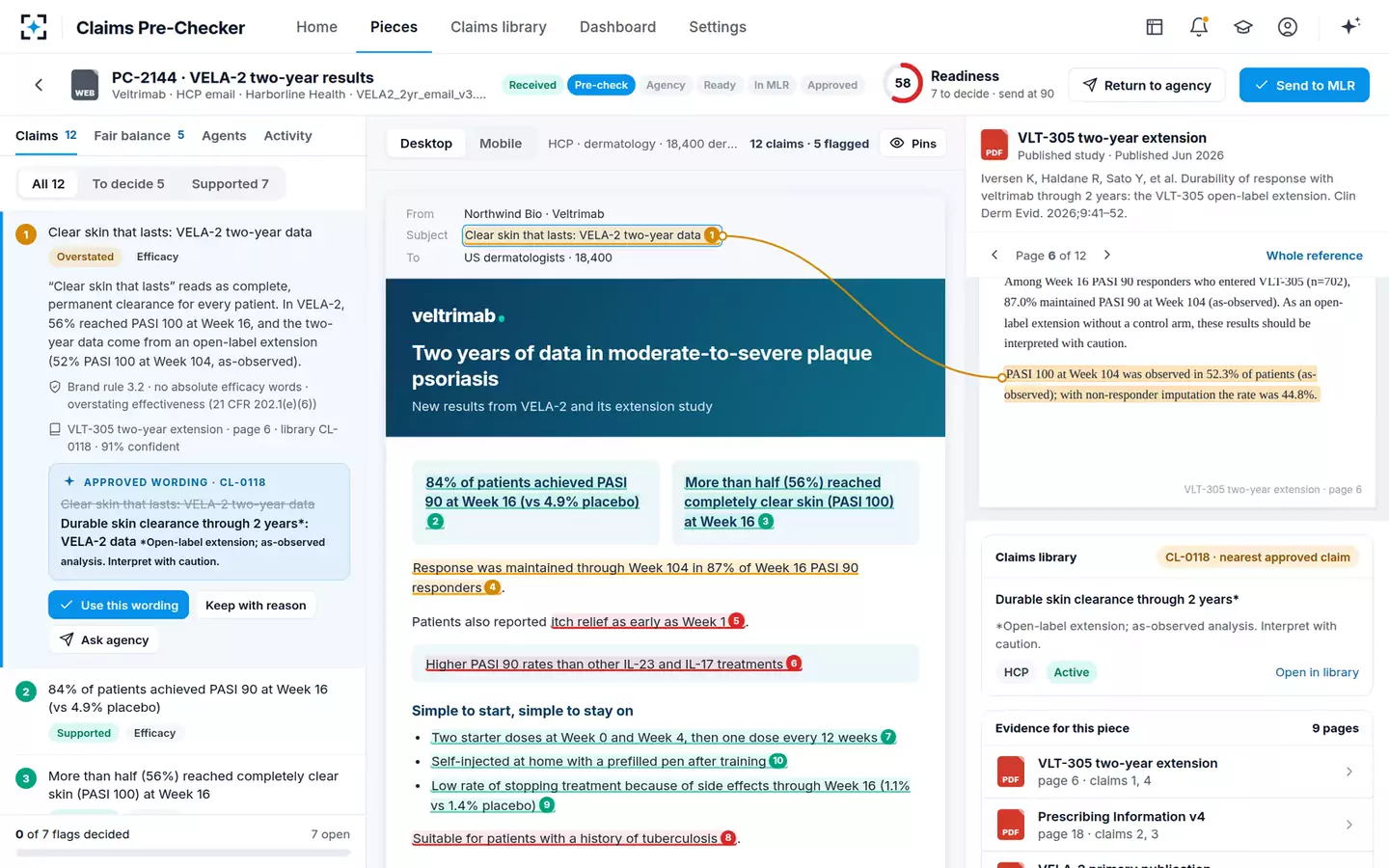Click Open in library link
The width and height of the screenshot is (1389, 868).
click(x=1317, y=672)
